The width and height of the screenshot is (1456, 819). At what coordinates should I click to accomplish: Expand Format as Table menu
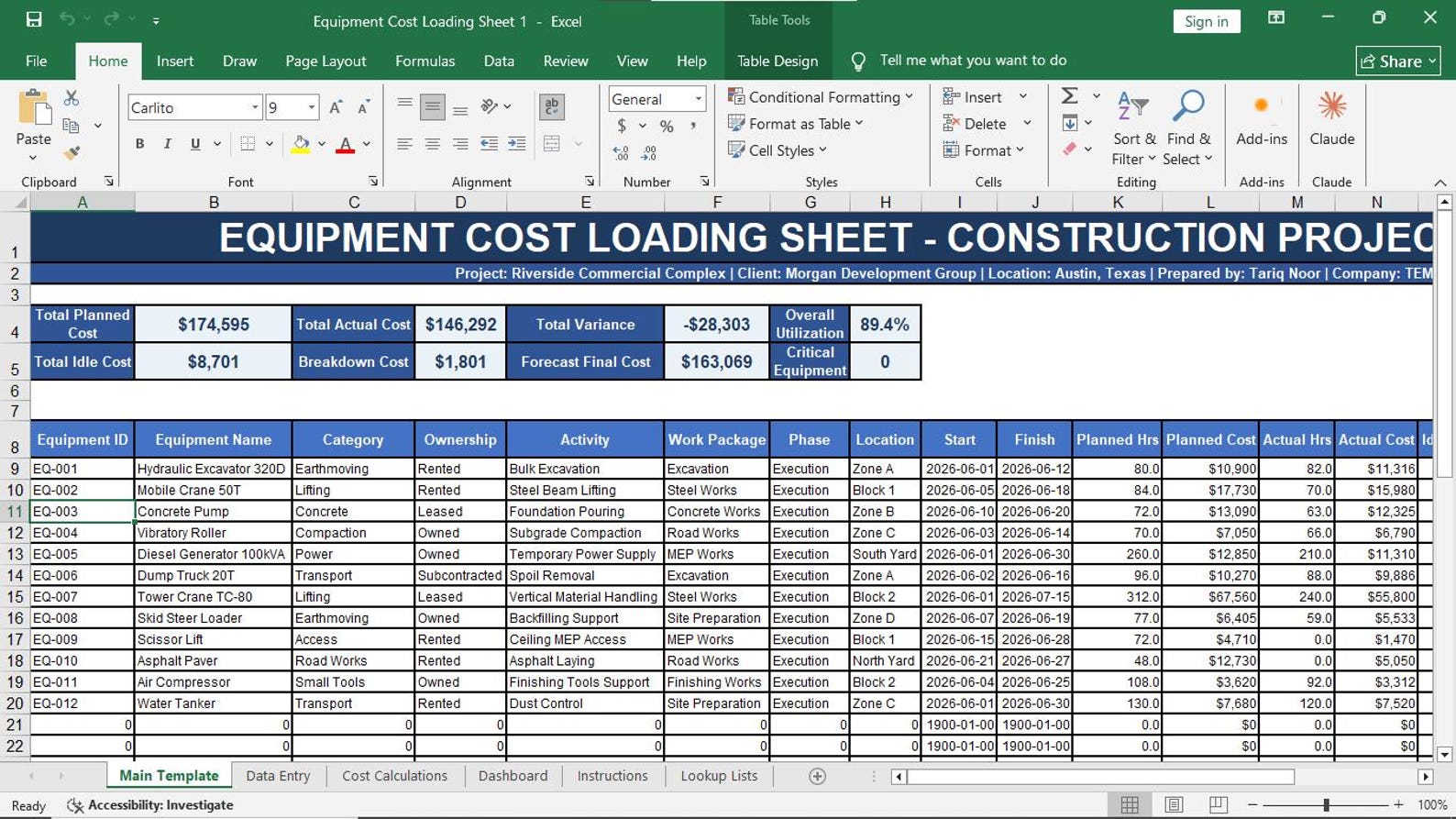(x=796, y=124)
